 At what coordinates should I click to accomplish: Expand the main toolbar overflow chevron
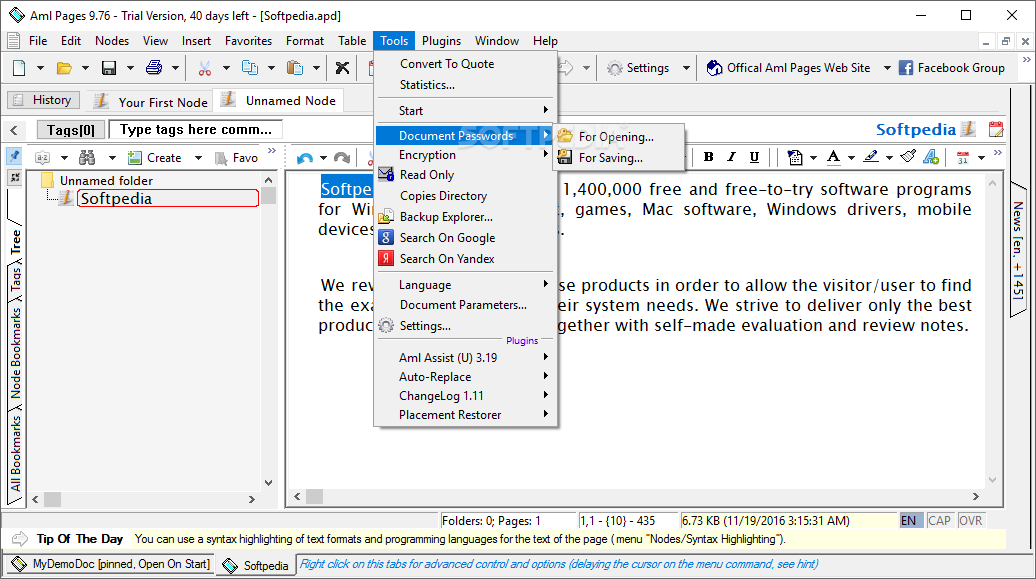click(1026, 59)
